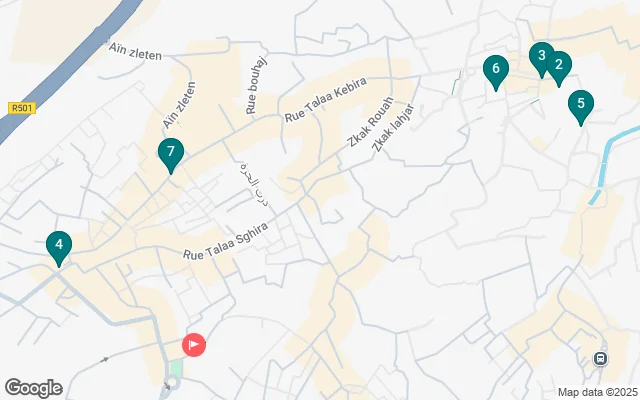Open the Google logo link
The image size is (640, 400).
[34, 388]
